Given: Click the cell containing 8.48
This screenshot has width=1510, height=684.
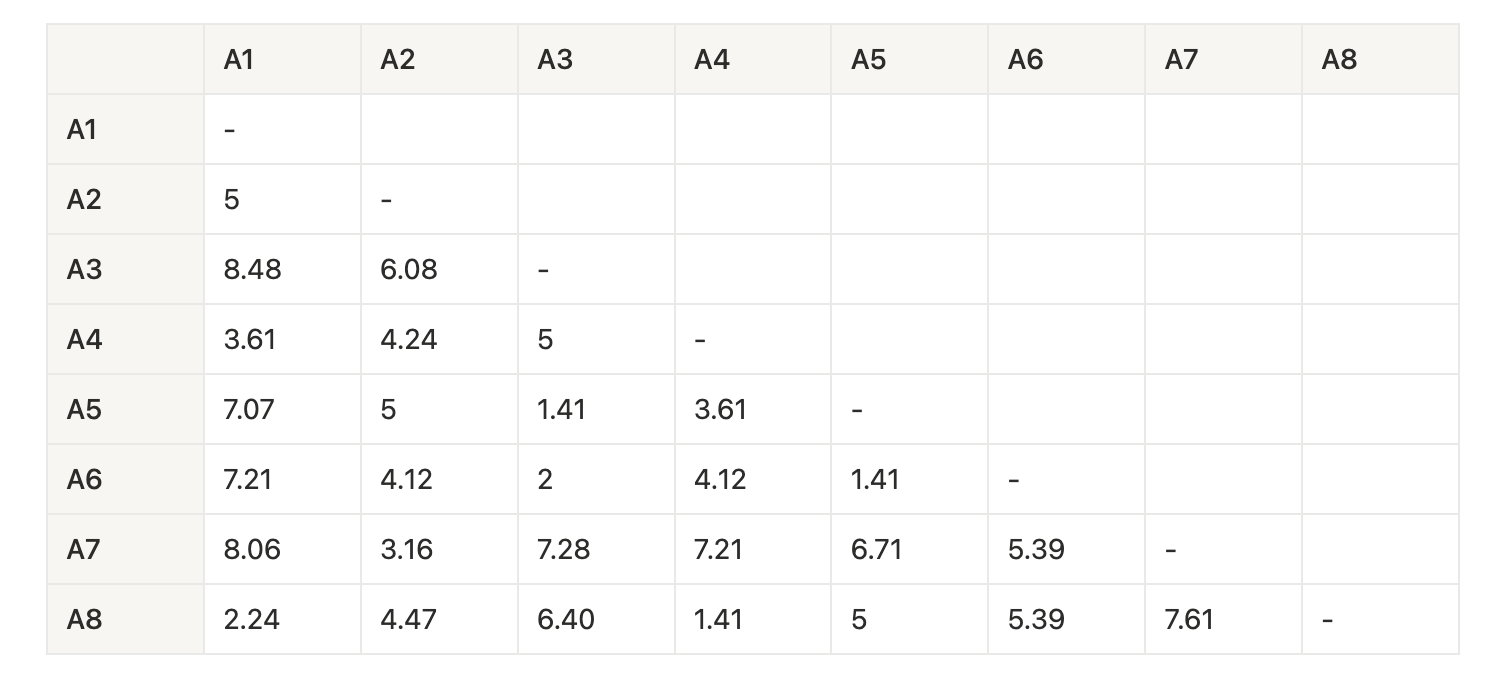Looking at the screenshot, I should (x=253, y=270).
